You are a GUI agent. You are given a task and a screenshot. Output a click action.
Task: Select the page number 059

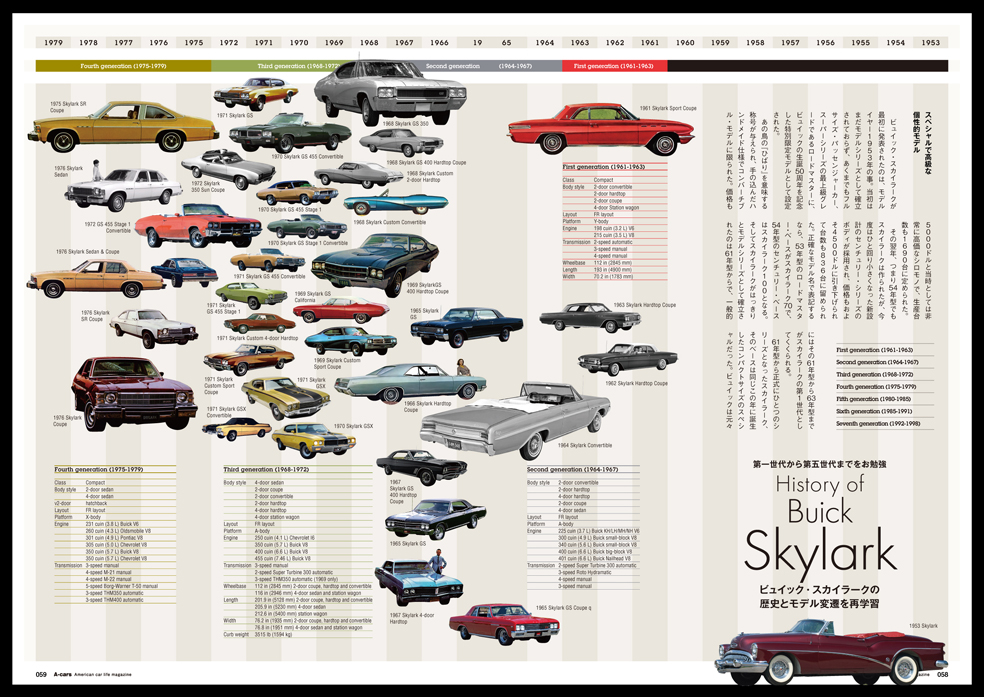(41, 675)
